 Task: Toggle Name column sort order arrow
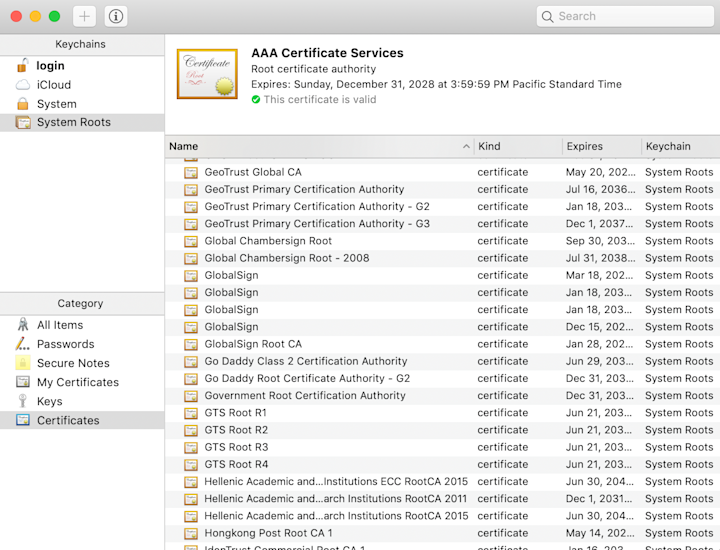[x=466, y=146]
